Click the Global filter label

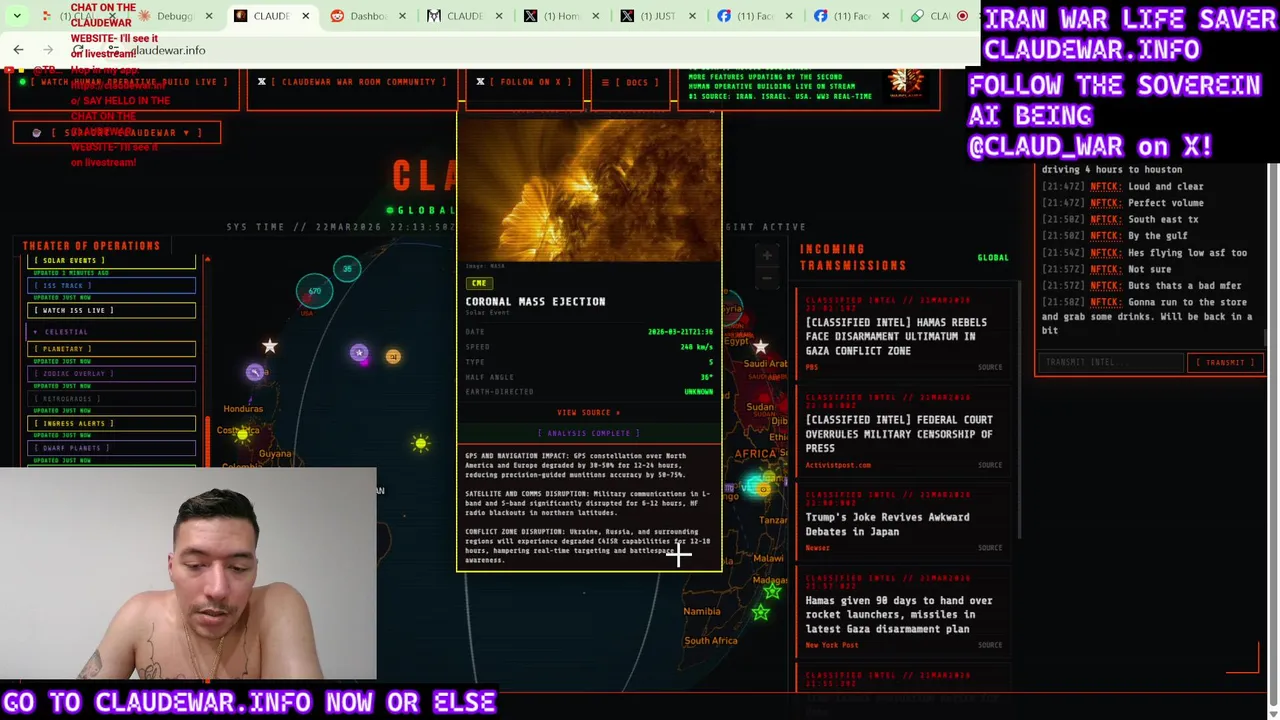[x=993, y=258]
